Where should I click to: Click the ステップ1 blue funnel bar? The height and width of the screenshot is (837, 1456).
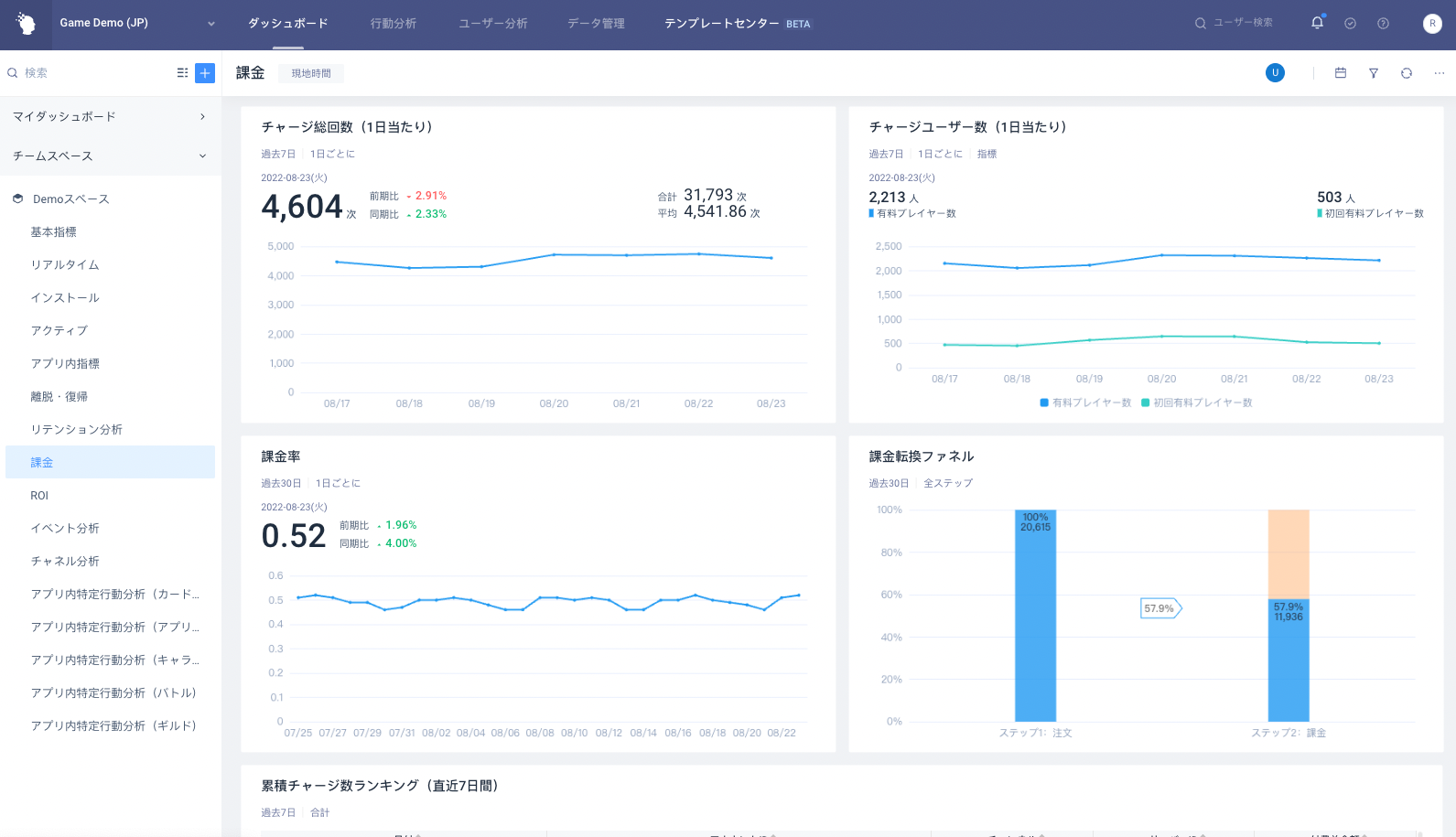1035,616
